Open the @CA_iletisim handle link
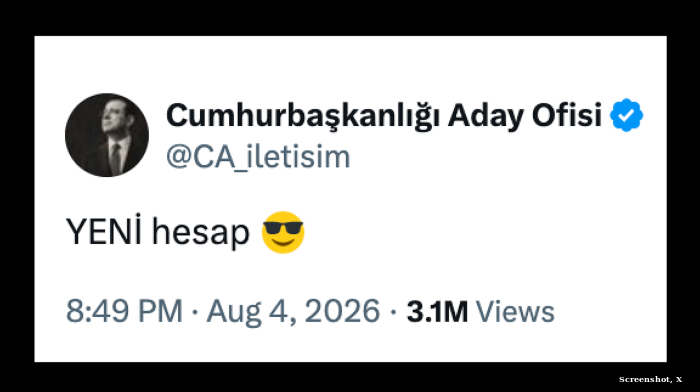The height and width of the screenshot is (392, 700). 258,157
